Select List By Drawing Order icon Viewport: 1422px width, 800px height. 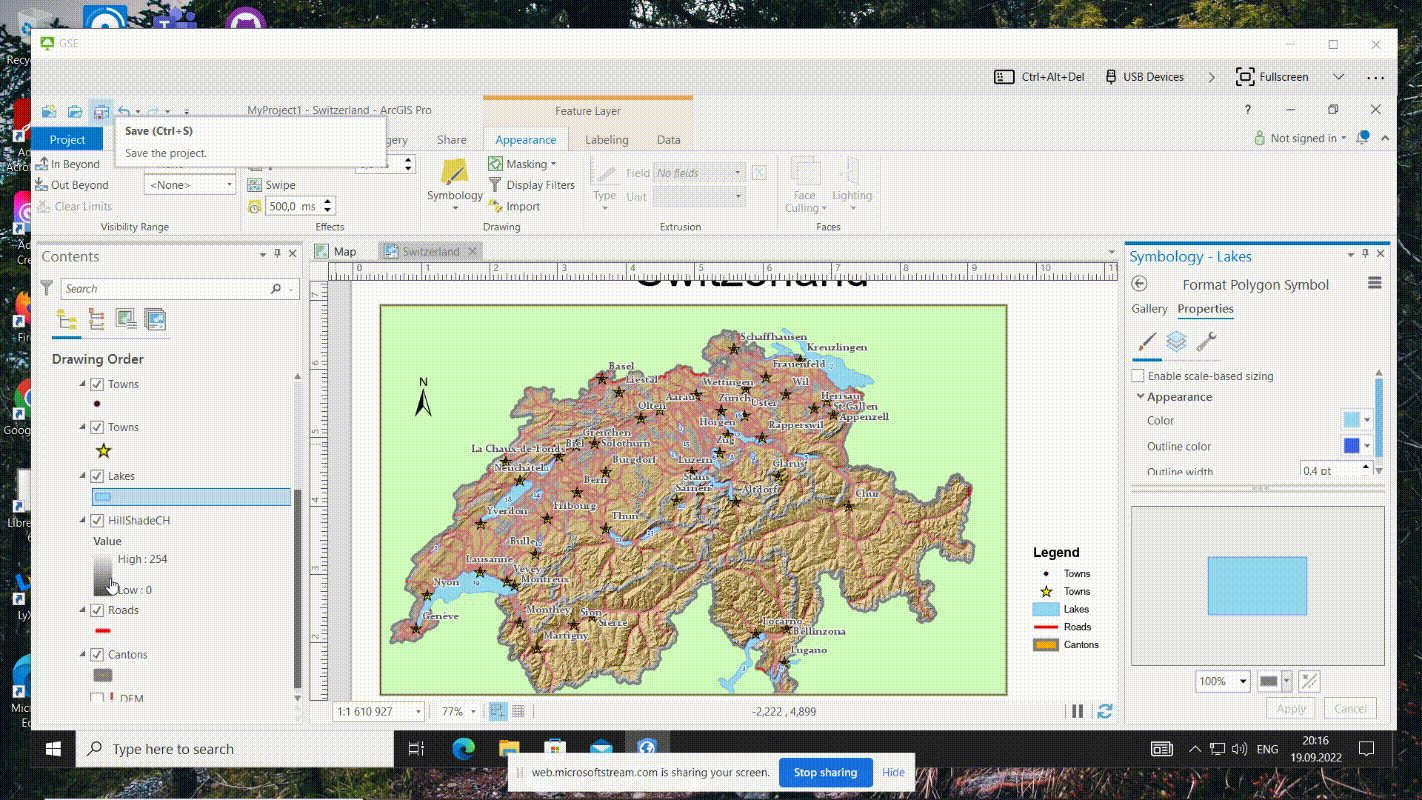67,319
